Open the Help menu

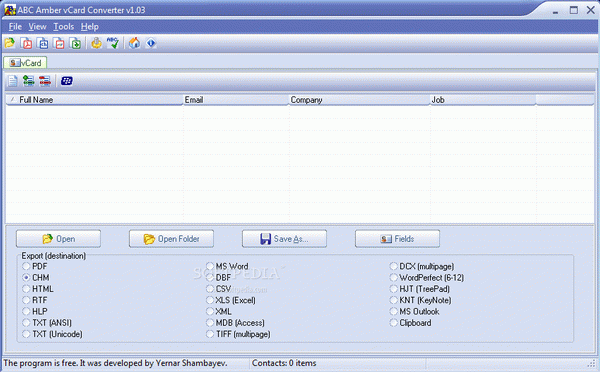90,26
